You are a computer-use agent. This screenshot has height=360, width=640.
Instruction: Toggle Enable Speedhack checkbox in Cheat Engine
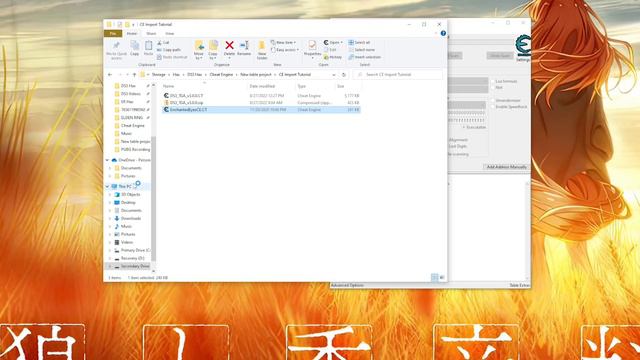tap(493, 107)
